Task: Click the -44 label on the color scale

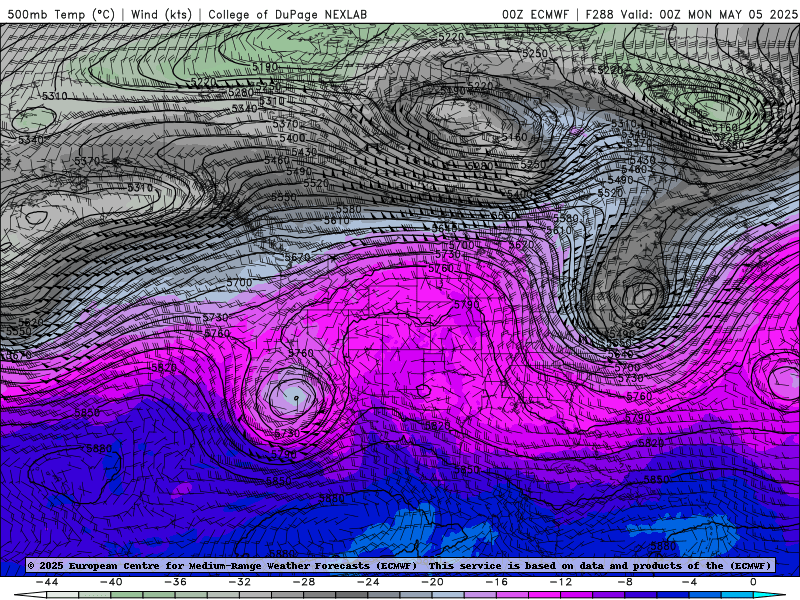Action: click(x=47, y=582)
